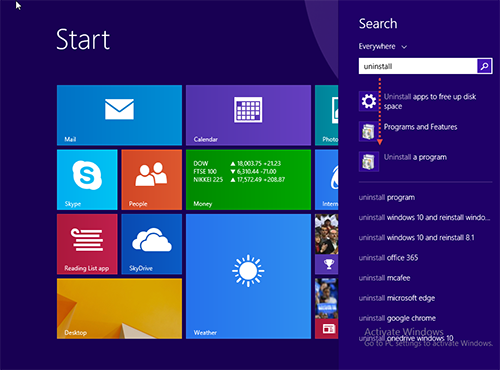
Task: Open the Weather tile
Action: click(248, 276)
